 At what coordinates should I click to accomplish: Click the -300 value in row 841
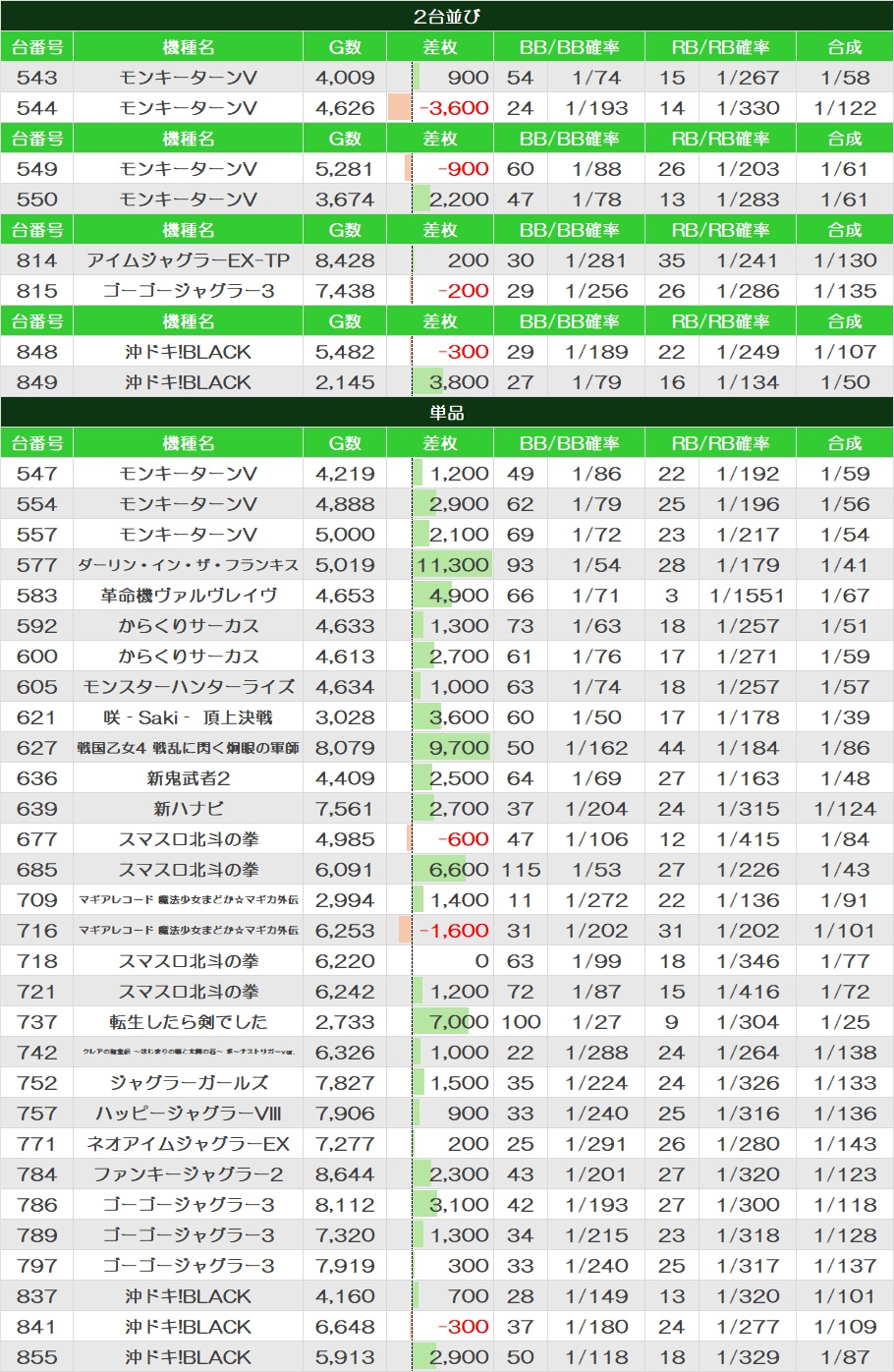[463, 1327]
